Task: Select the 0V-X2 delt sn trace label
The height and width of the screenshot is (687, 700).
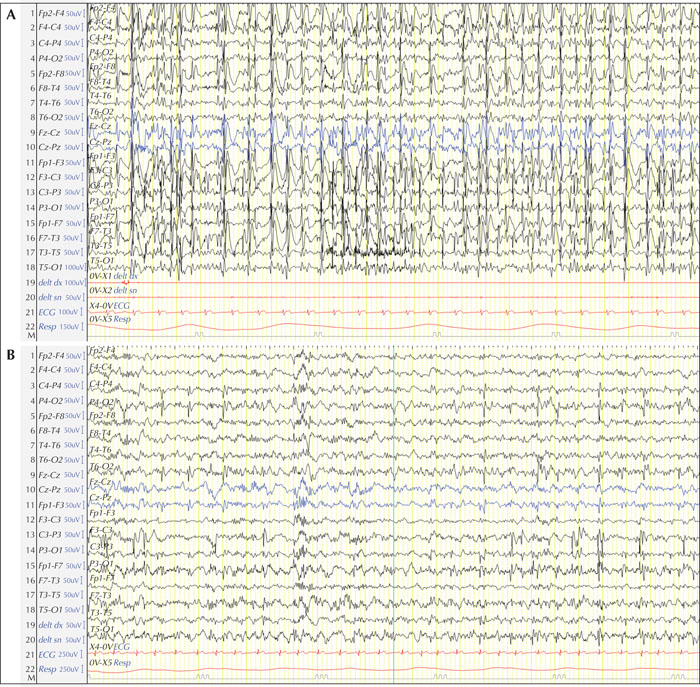Action: point(113,291)
